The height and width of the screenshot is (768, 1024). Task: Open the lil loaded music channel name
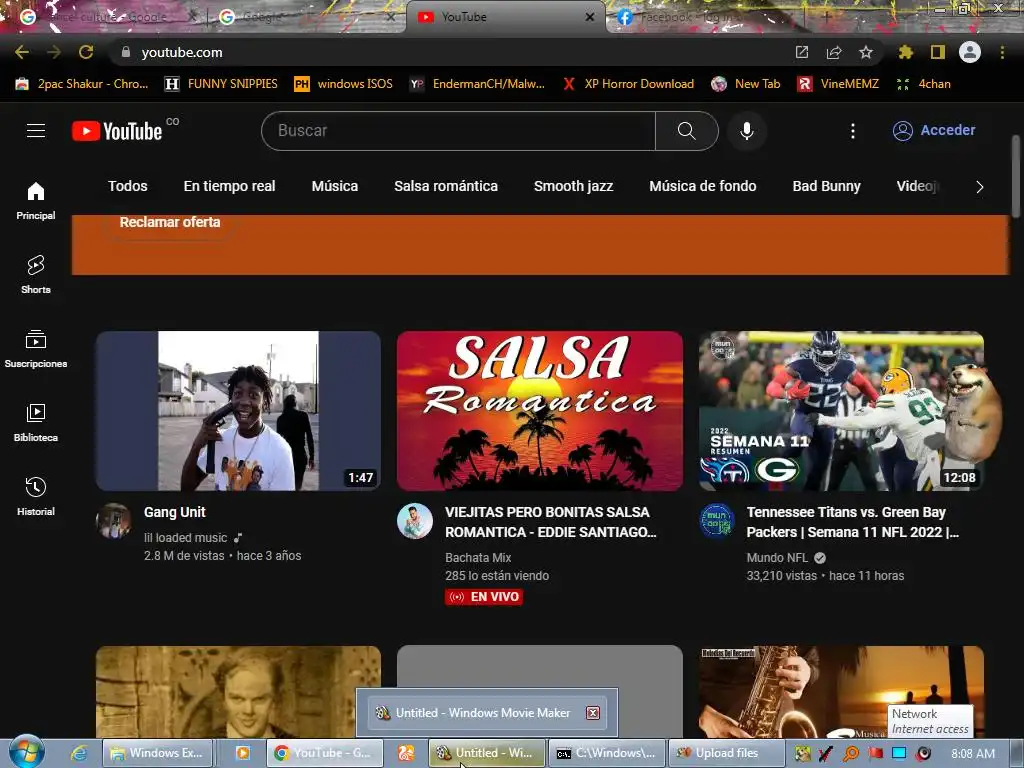[x=185, y=537]
